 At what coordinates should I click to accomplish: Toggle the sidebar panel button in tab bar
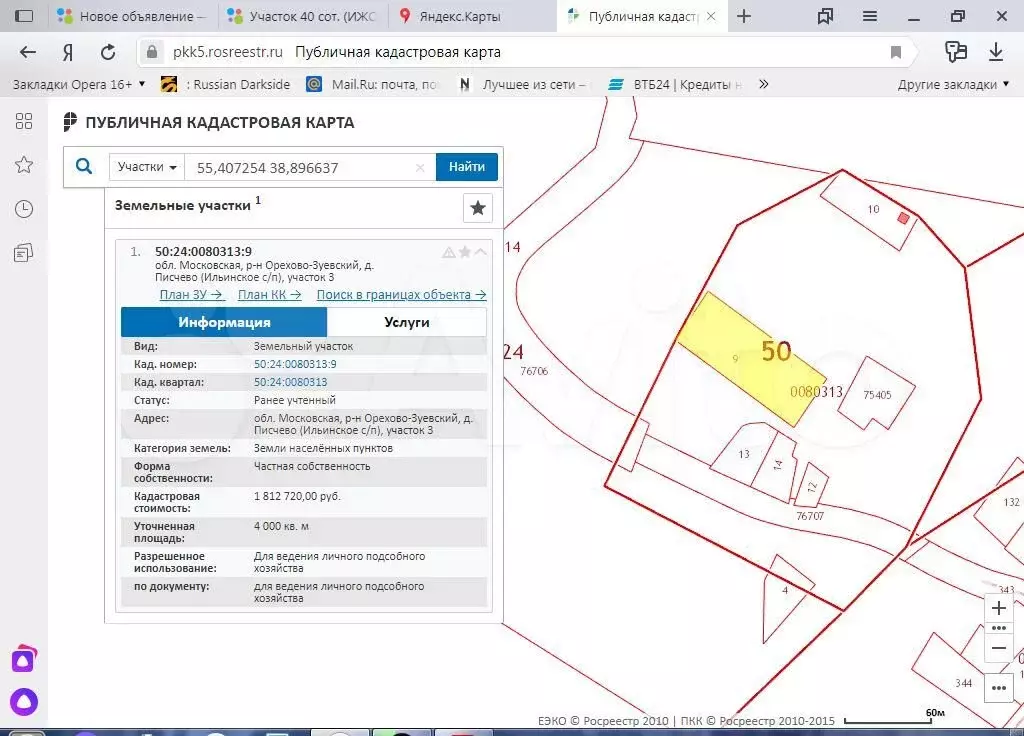[x=24, y=16]
